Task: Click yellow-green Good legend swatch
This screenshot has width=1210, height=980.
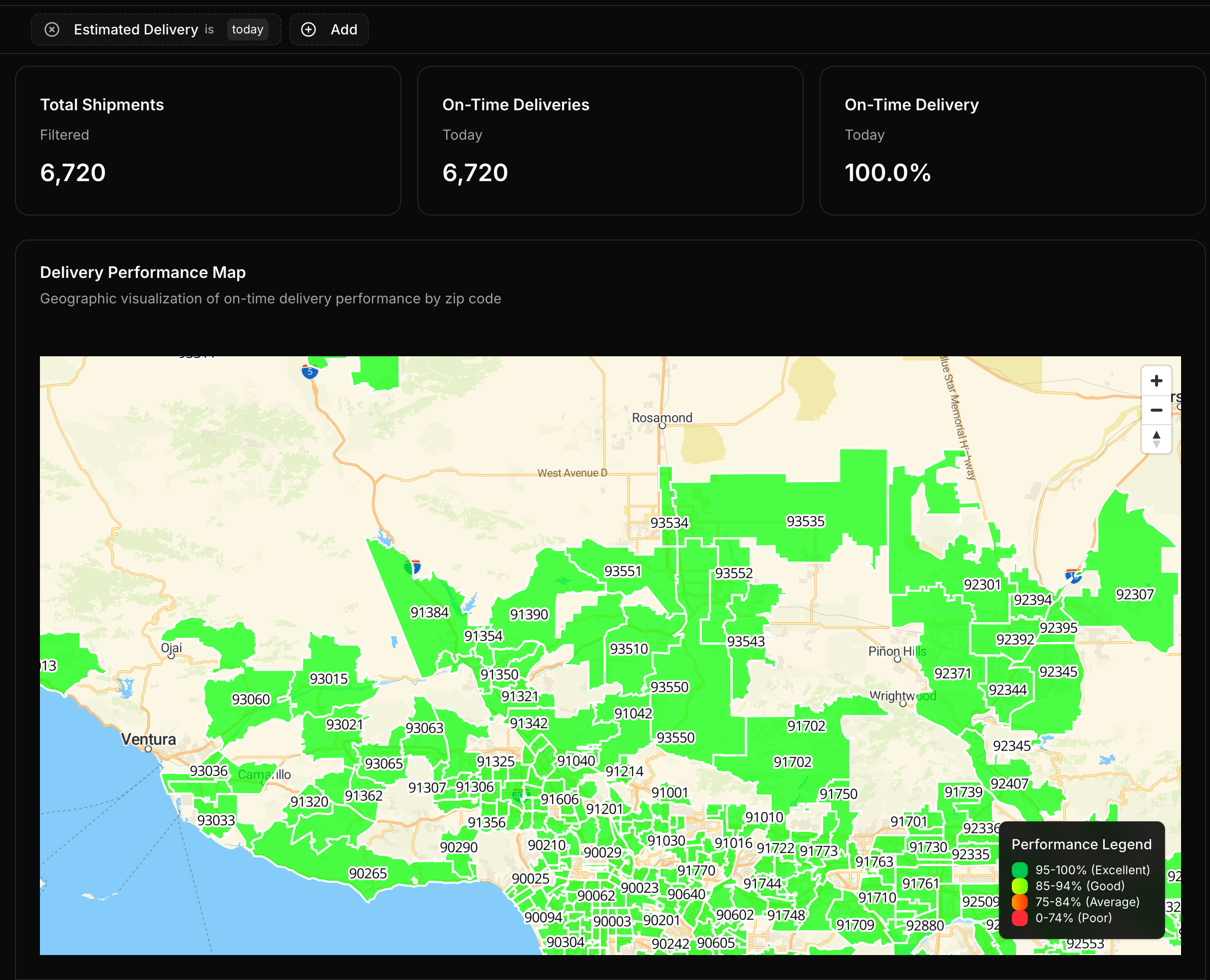Action: 1019,886
